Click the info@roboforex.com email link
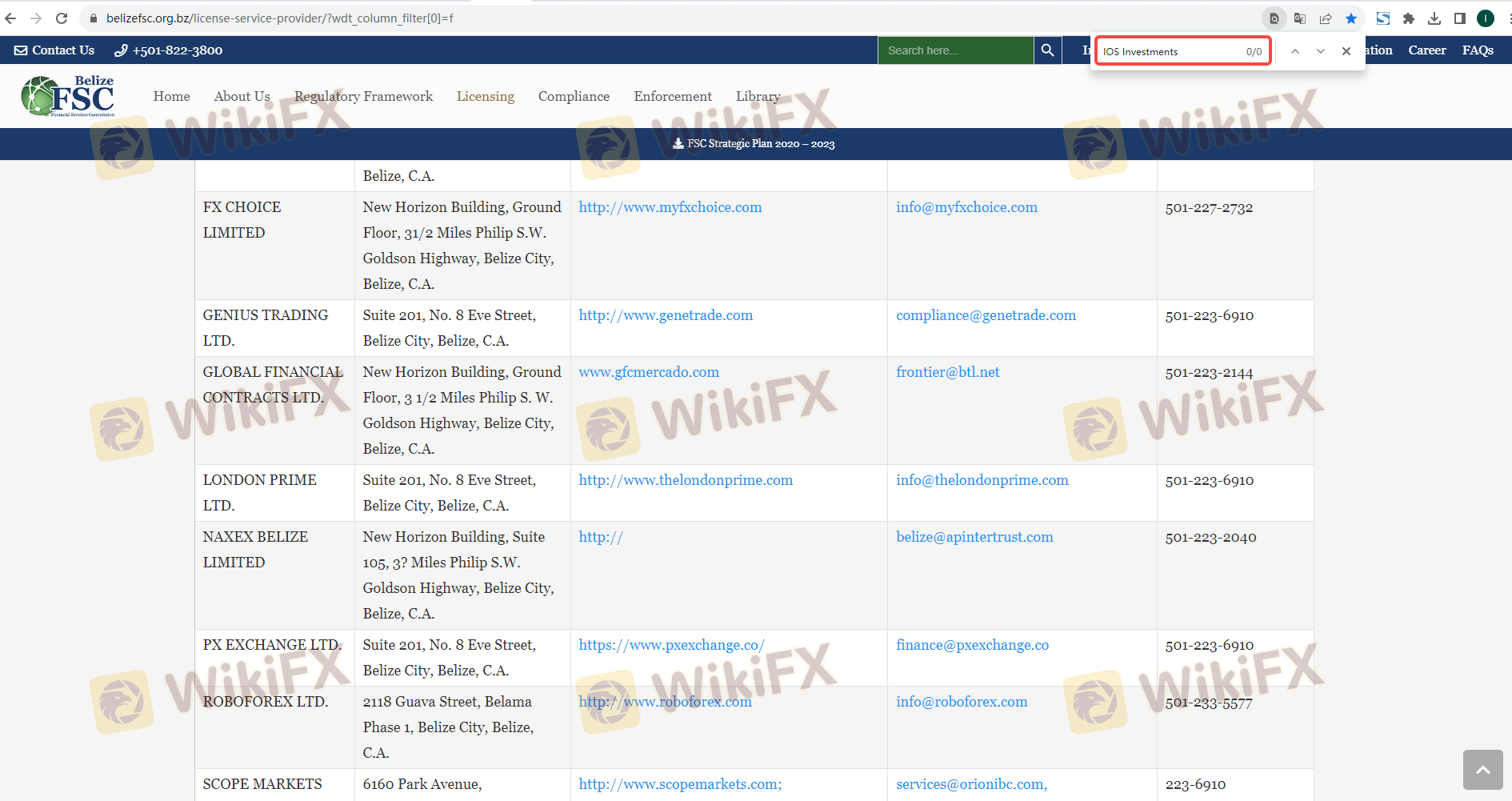Screen dimensions: 1512x801 962,702
